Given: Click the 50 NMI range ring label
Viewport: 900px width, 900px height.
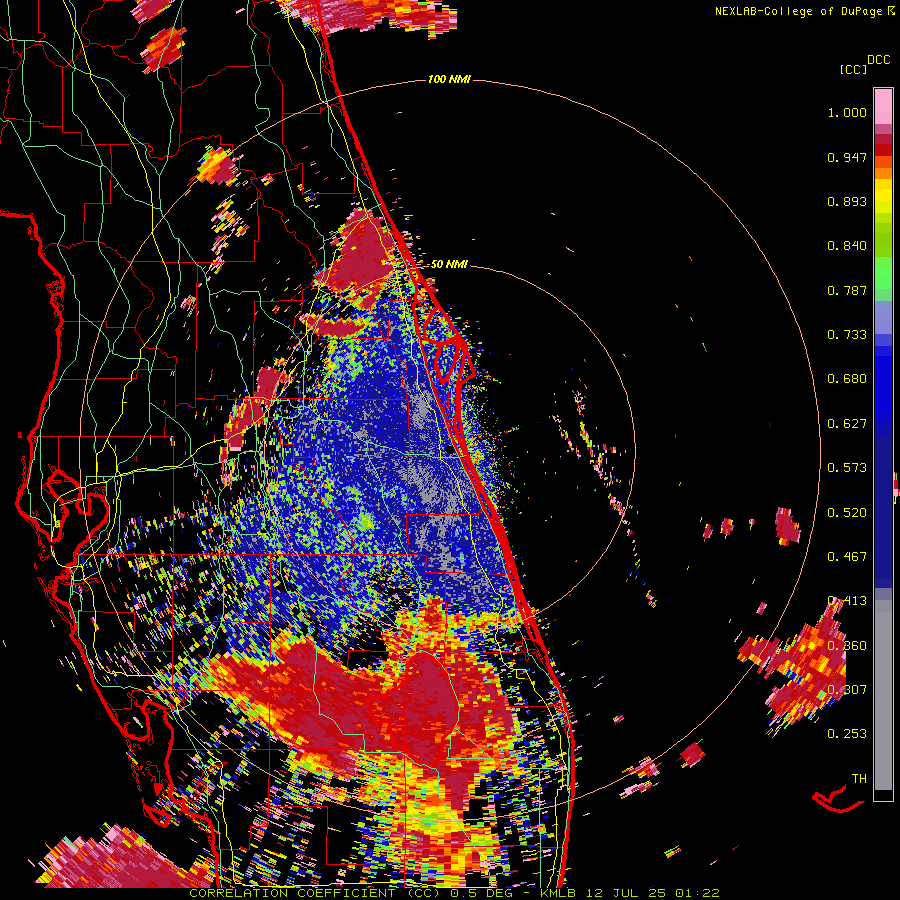Looking at the screenshot, I should (449, 264).
